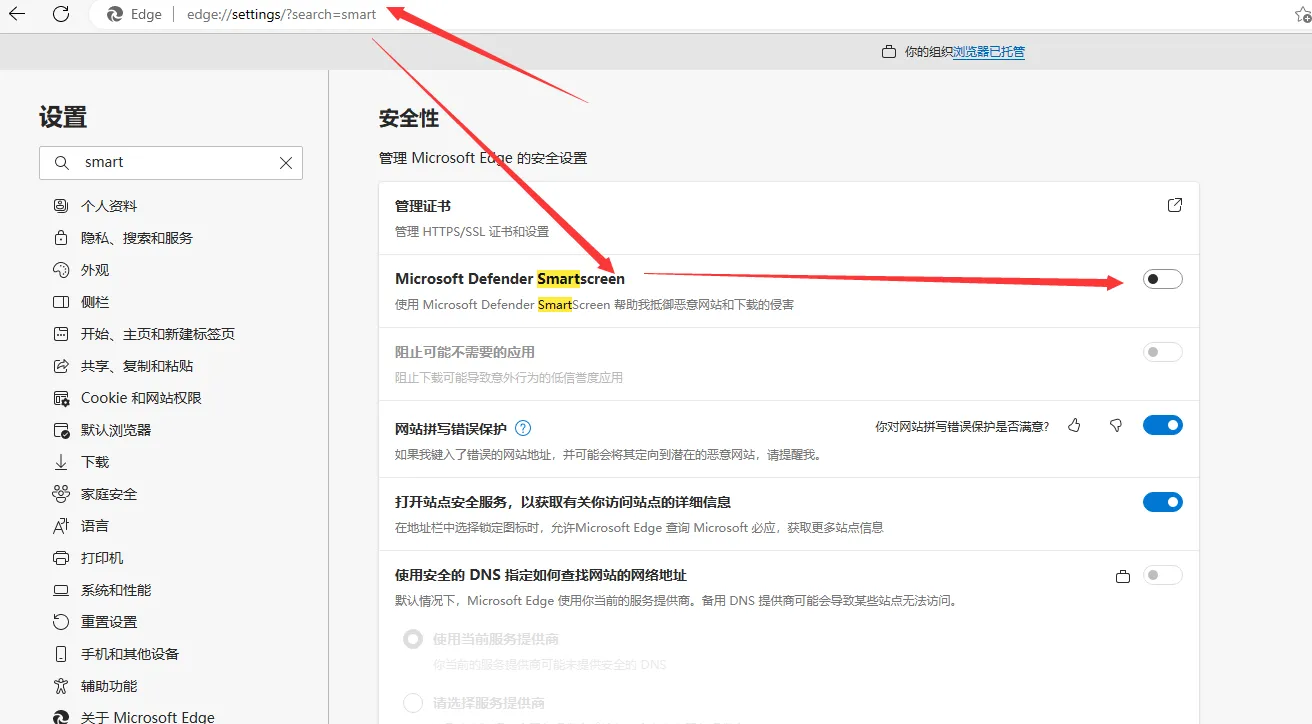The image size is (1312, 724).
Task: Click the 默认浏览器 icon
Action: (61, 430)
